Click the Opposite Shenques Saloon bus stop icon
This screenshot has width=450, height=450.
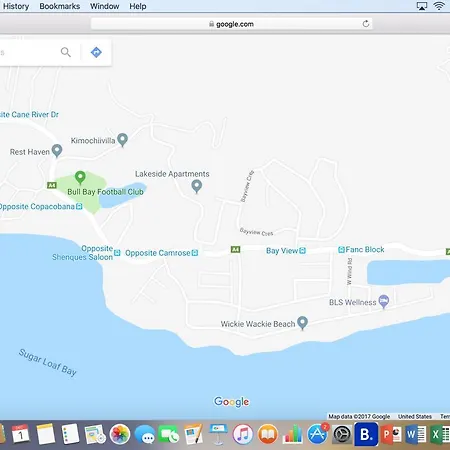(x=117, y=253)
